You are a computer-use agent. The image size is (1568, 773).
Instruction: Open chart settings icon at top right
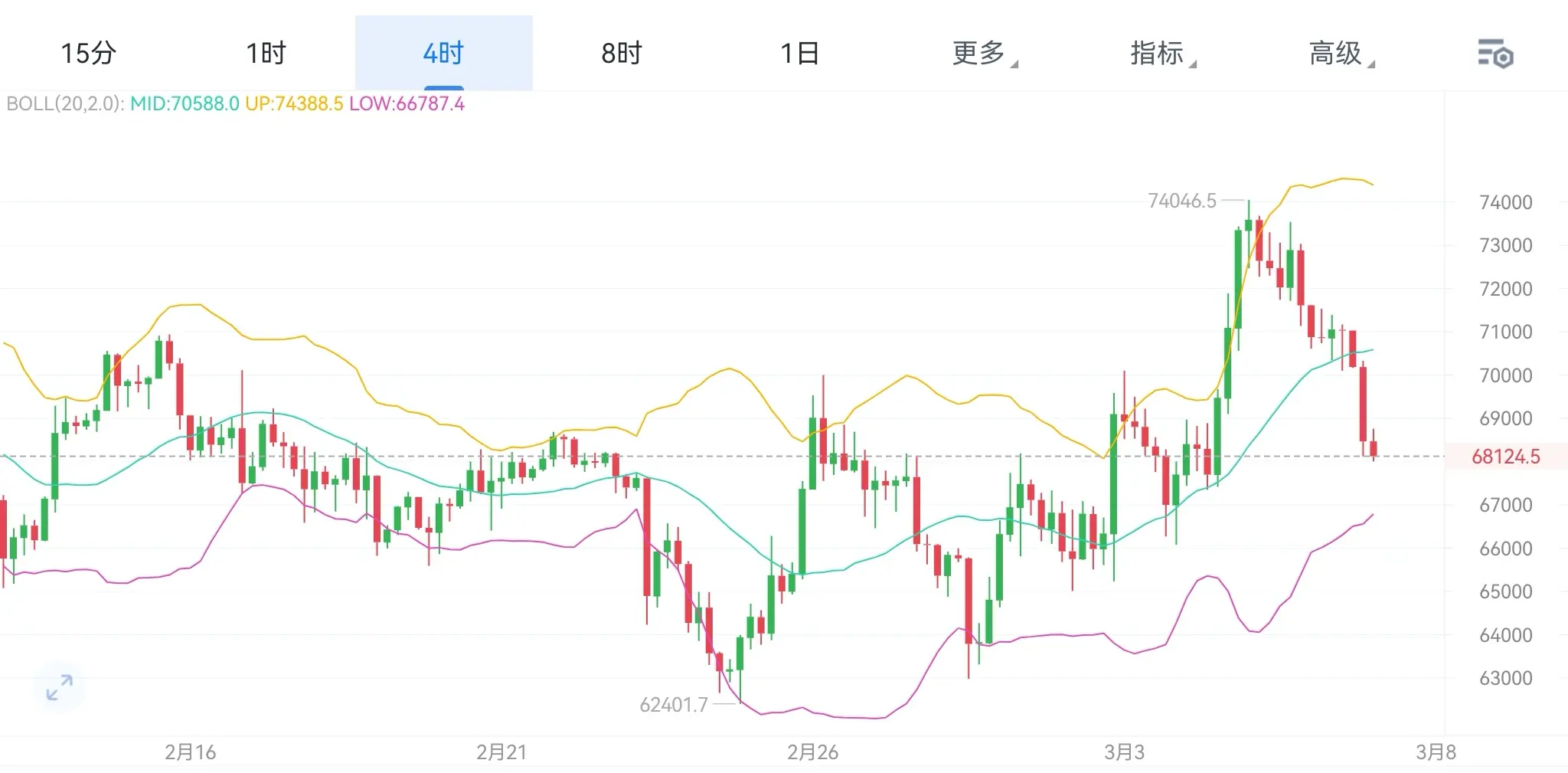(x=1494, y=54)
